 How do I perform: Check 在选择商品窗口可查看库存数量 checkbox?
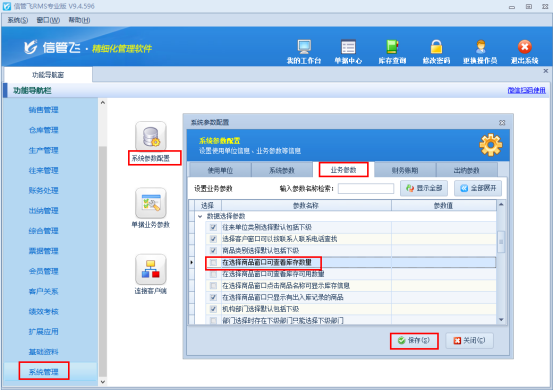(x=213, y=263)
